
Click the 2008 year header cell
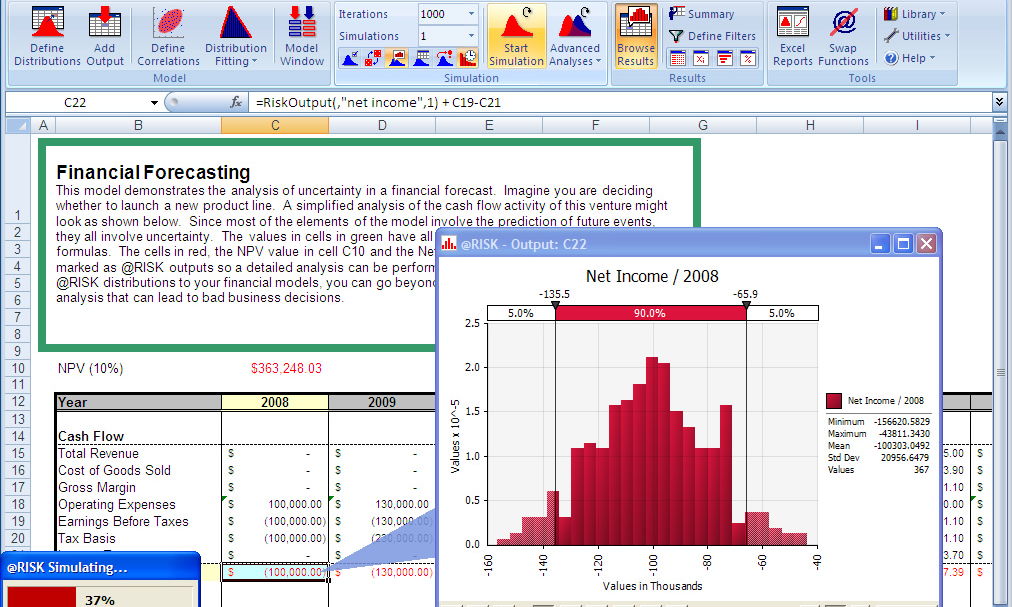275,402
